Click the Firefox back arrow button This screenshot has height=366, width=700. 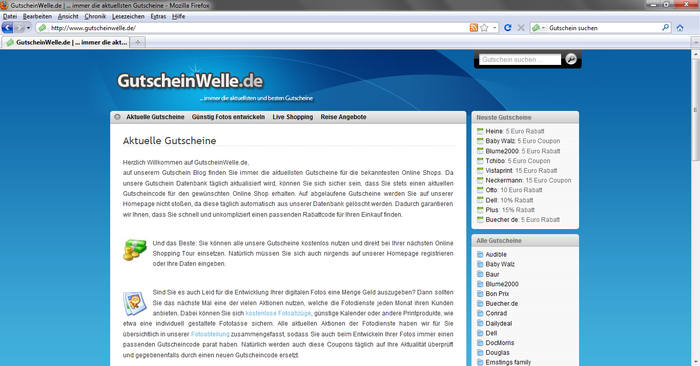[x=7, y=28]
